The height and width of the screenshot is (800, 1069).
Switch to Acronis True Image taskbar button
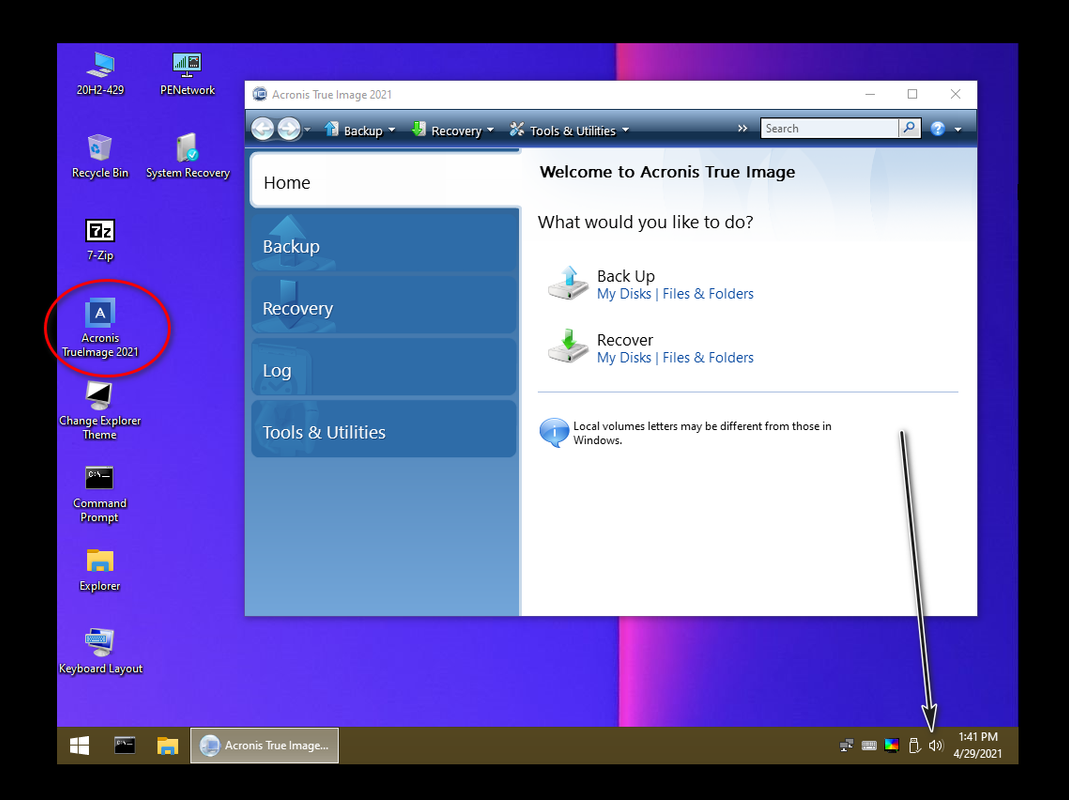click(x=265, y=745)
